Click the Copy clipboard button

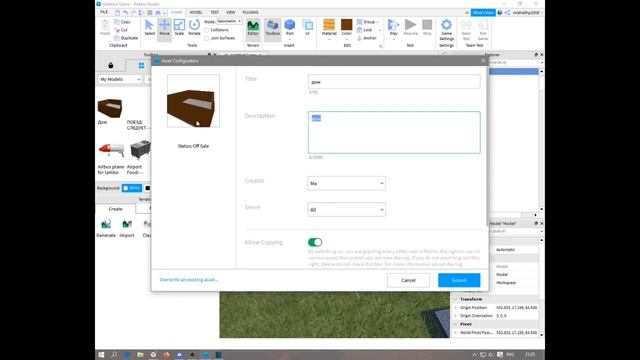click(x=122, y=22)
